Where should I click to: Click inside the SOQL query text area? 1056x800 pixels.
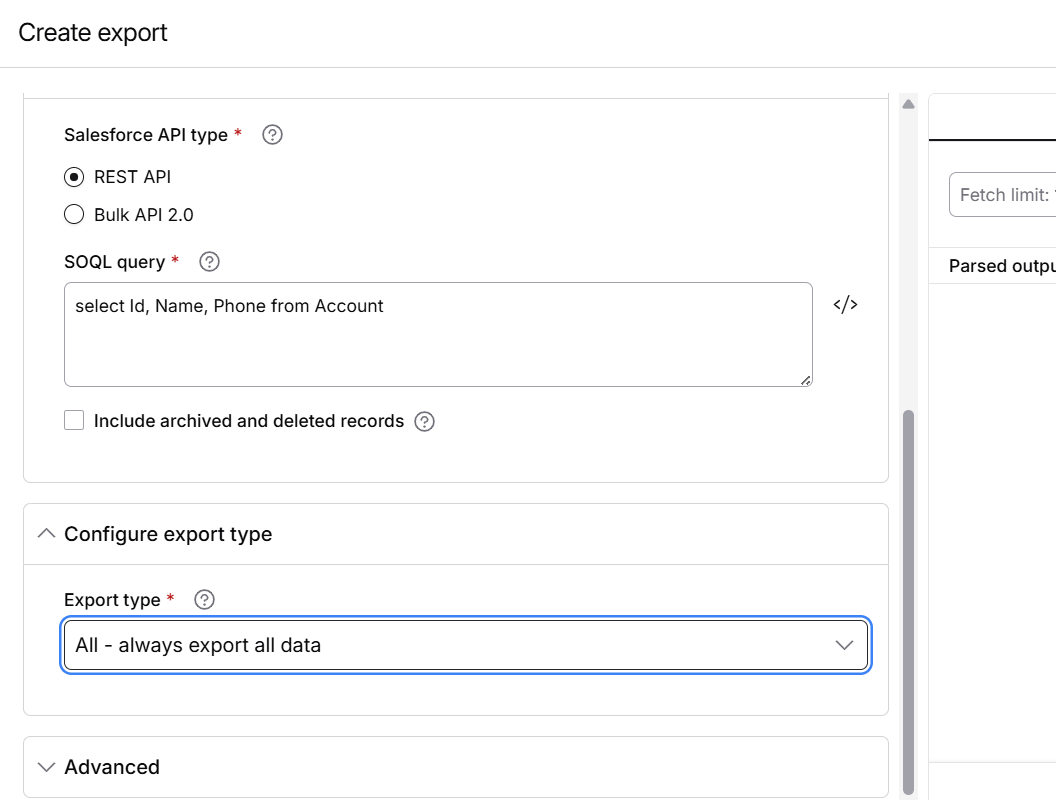click(x=437, y=333)
